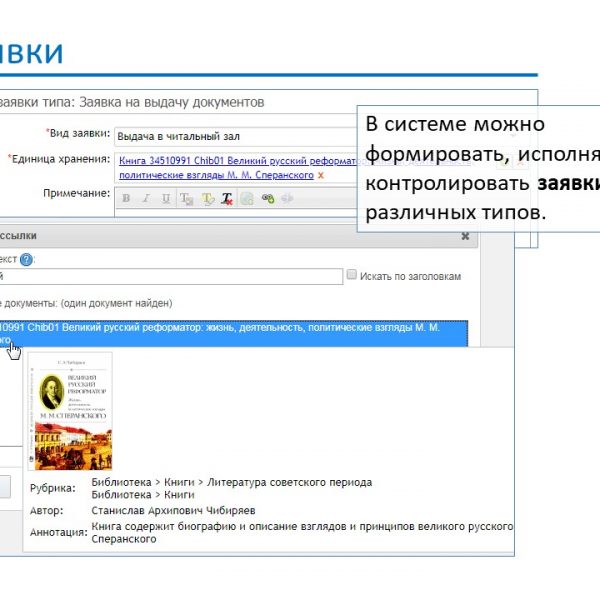
Task: Click the book cover thumbnail image
Action: [x=70, y=410]
